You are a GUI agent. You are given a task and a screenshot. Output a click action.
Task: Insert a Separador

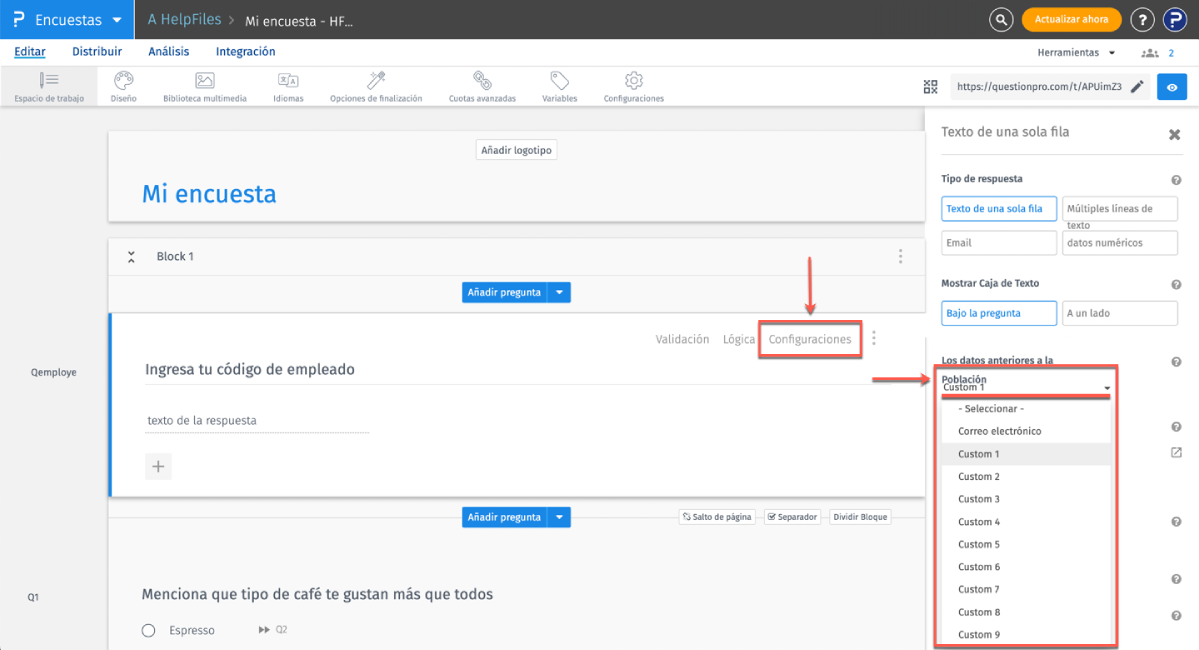click(x=792, y=517)
